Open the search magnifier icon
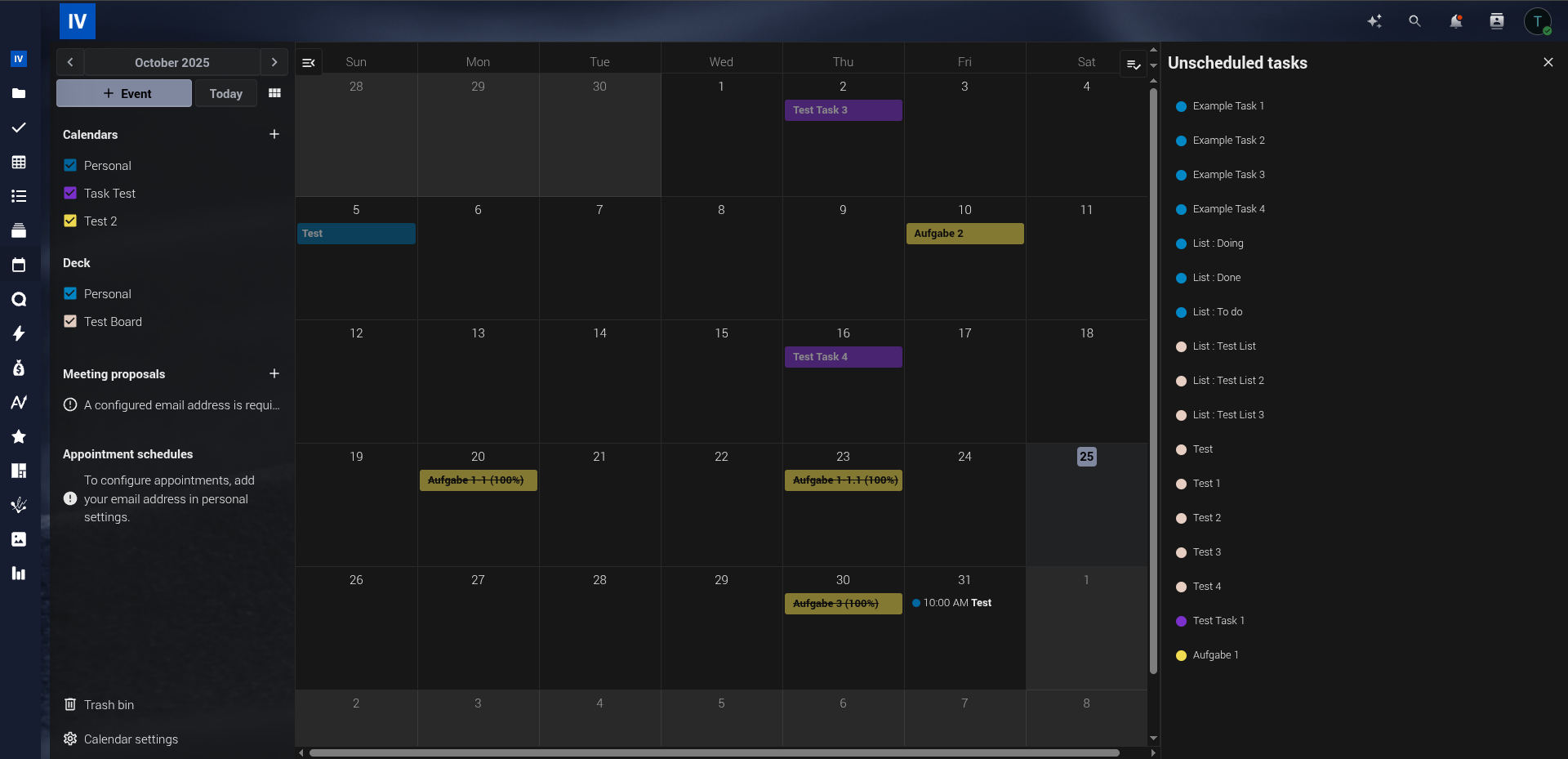Viewport: 1568px width, 759px height. pos(1414,21)
